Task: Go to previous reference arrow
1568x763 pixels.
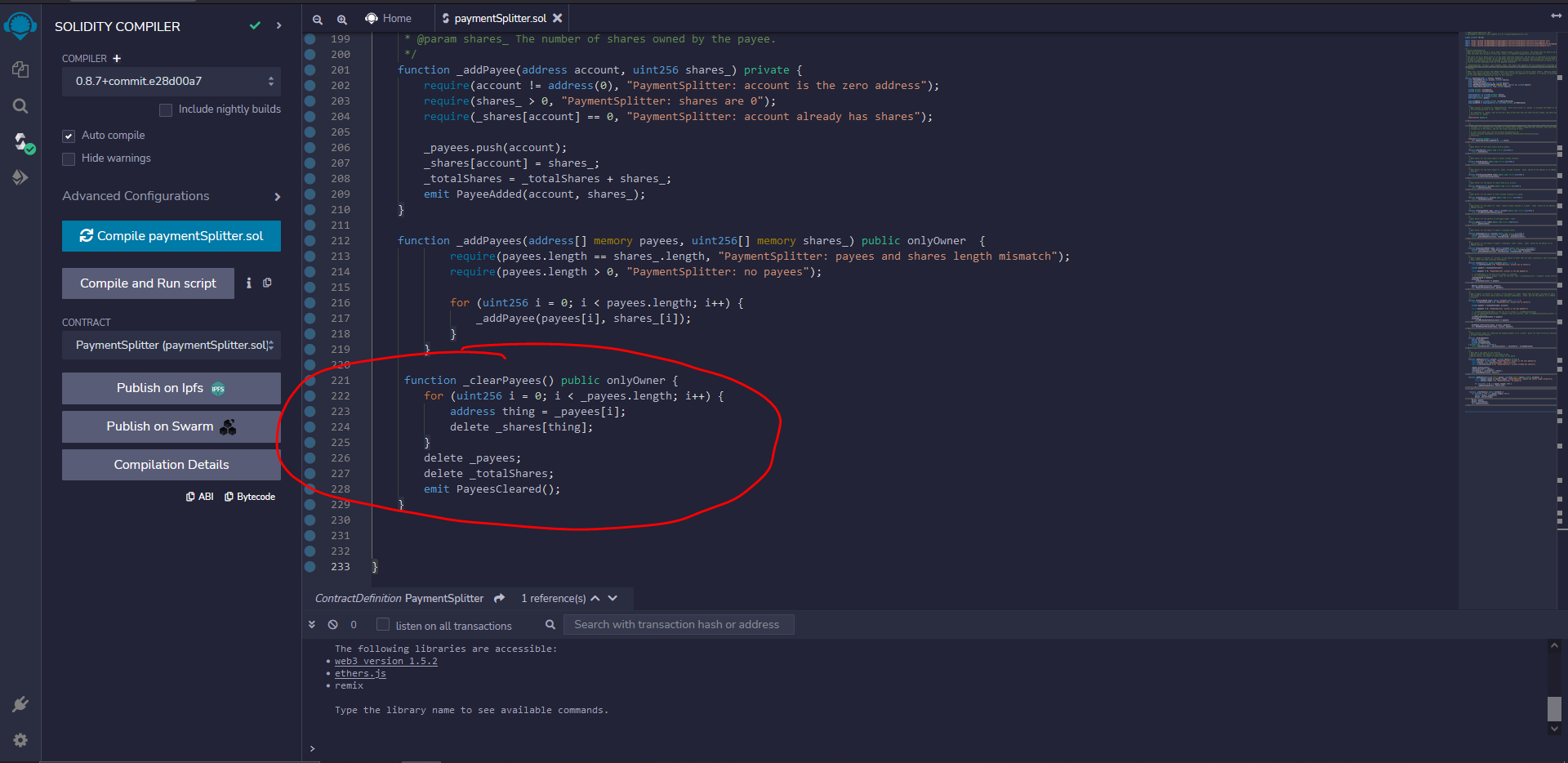Action: pos(595,599)
